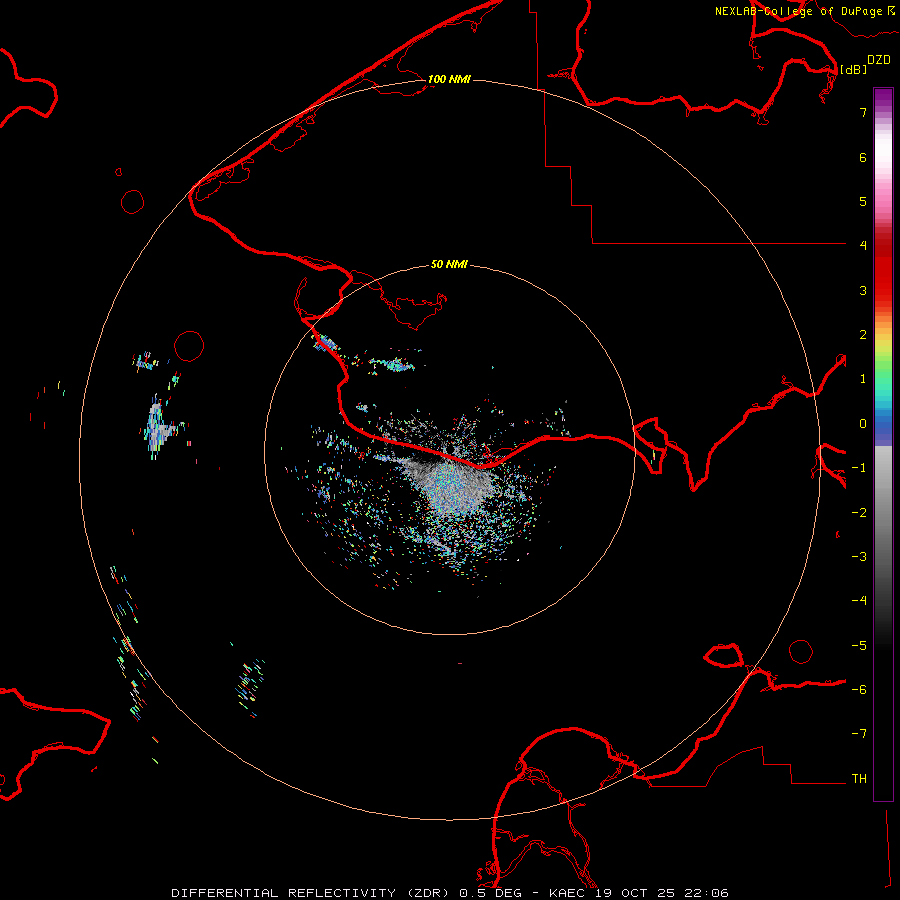Screen dimensions: 900x900
Task: Click the -4 value on the color scale
Action: coord(859,601)
